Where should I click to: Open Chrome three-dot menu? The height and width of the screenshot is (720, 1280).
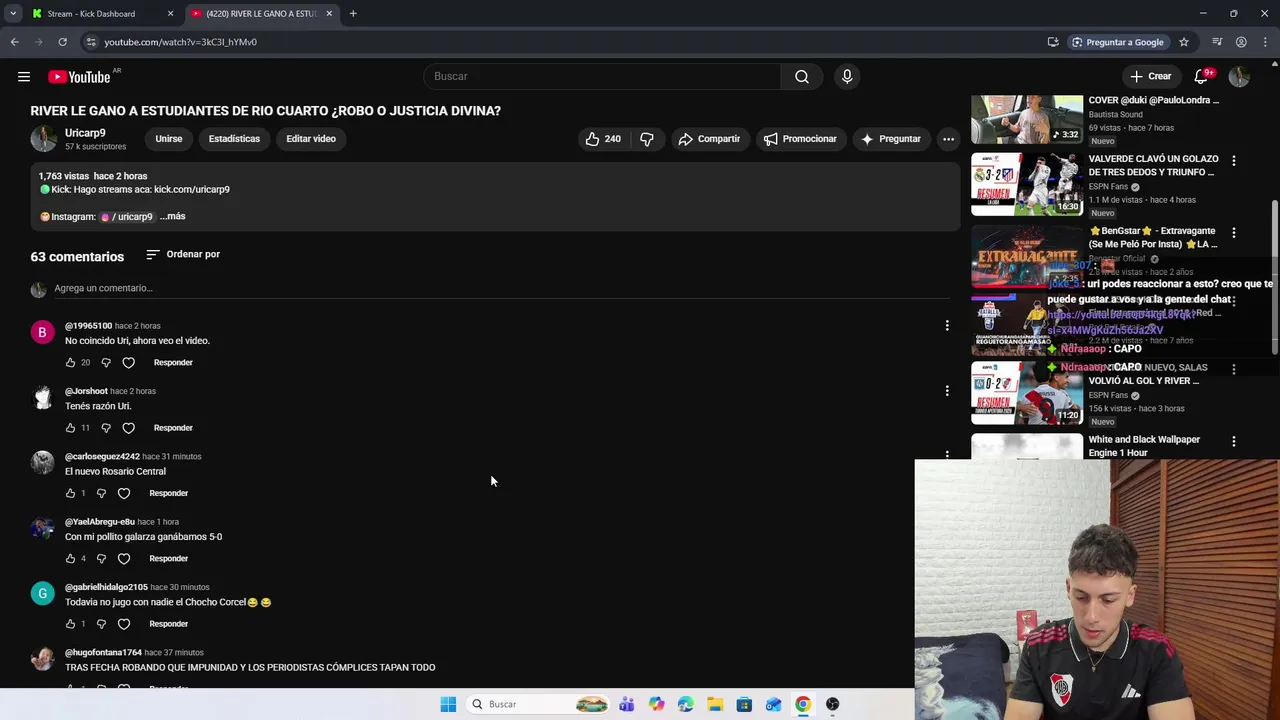[1264, 42]
